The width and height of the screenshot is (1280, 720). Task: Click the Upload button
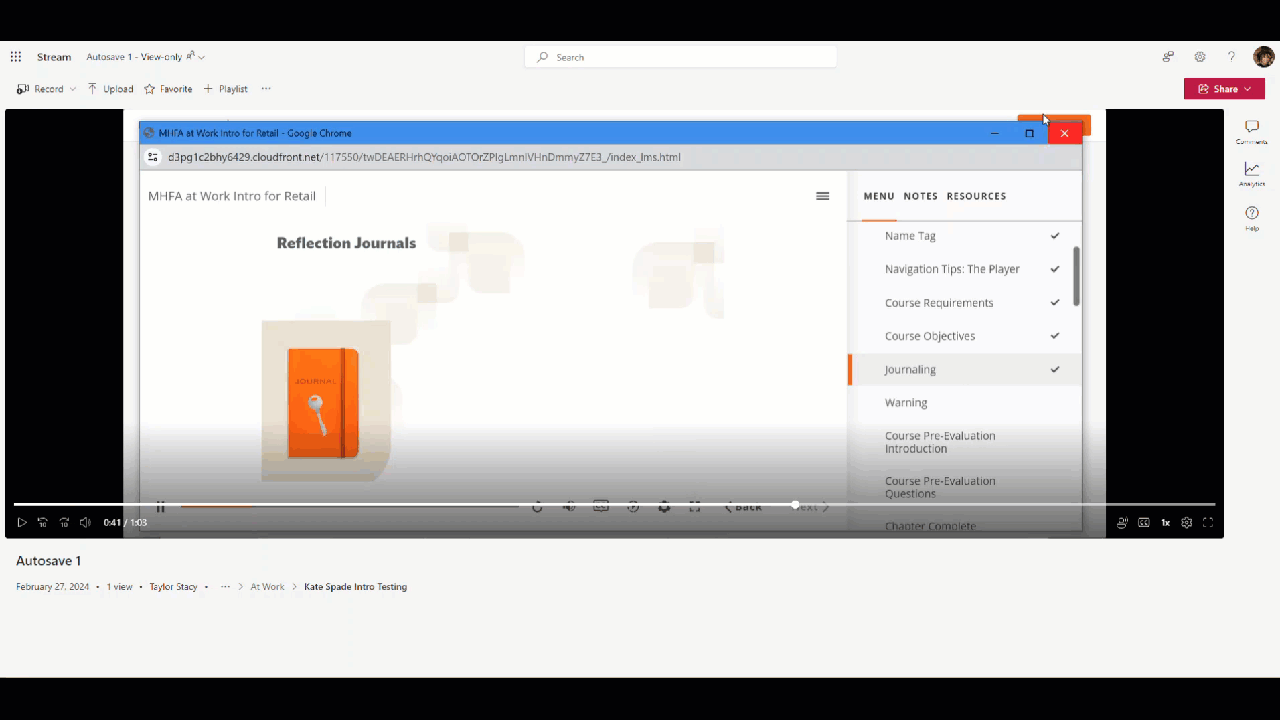click(111, 89)
